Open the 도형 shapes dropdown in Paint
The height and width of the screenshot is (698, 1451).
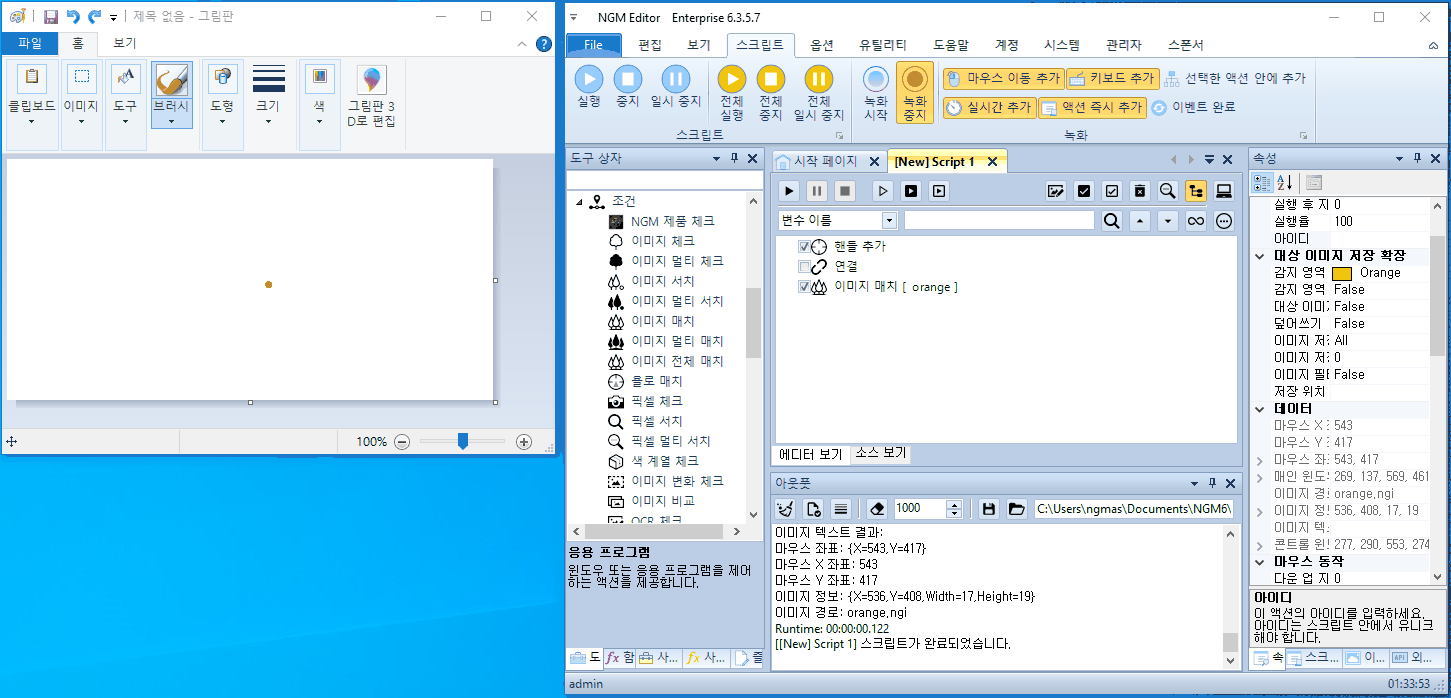[x=222, y=105]
